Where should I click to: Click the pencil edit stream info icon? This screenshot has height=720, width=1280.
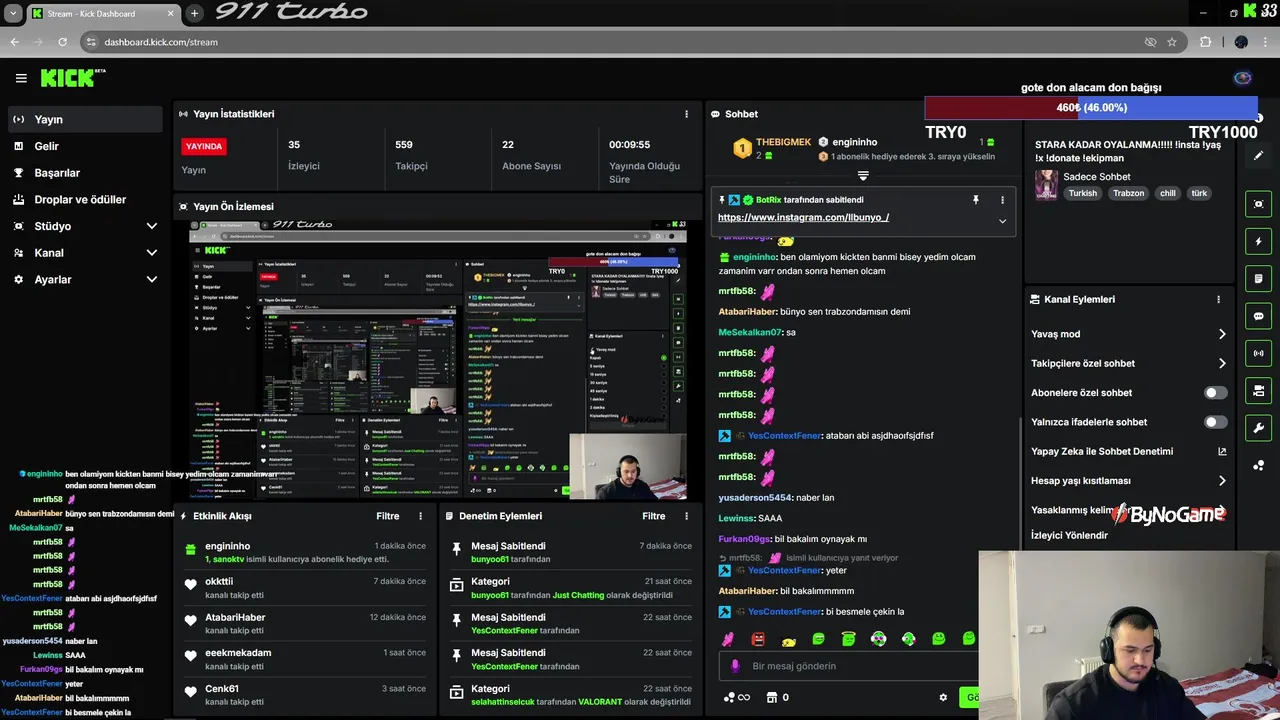tap(1258, 156)
